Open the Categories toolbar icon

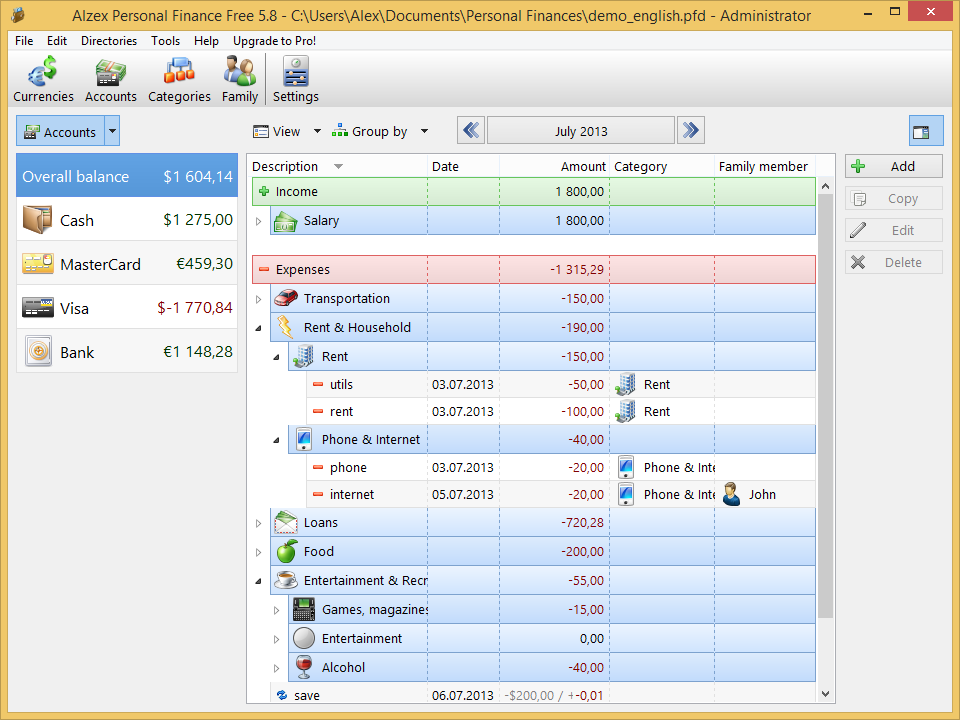tap(179, 80)
